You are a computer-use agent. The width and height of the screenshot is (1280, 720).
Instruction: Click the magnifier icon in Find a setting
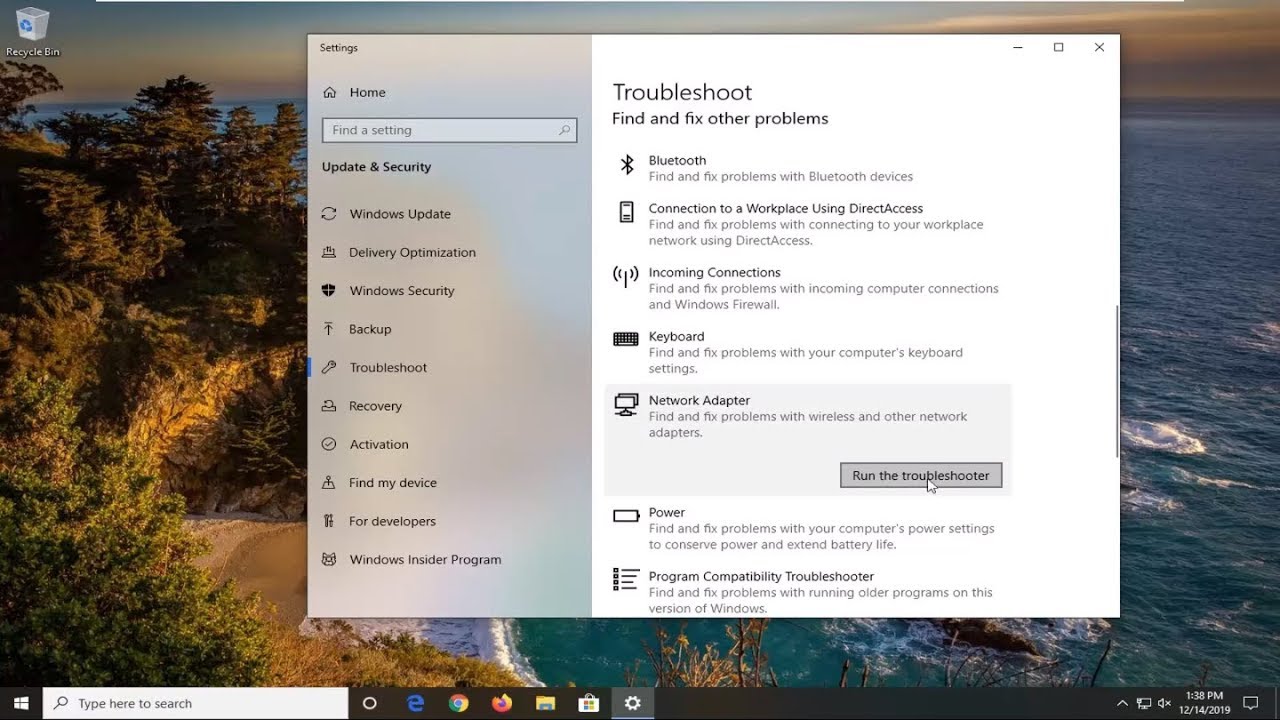(x=564, y=130)
